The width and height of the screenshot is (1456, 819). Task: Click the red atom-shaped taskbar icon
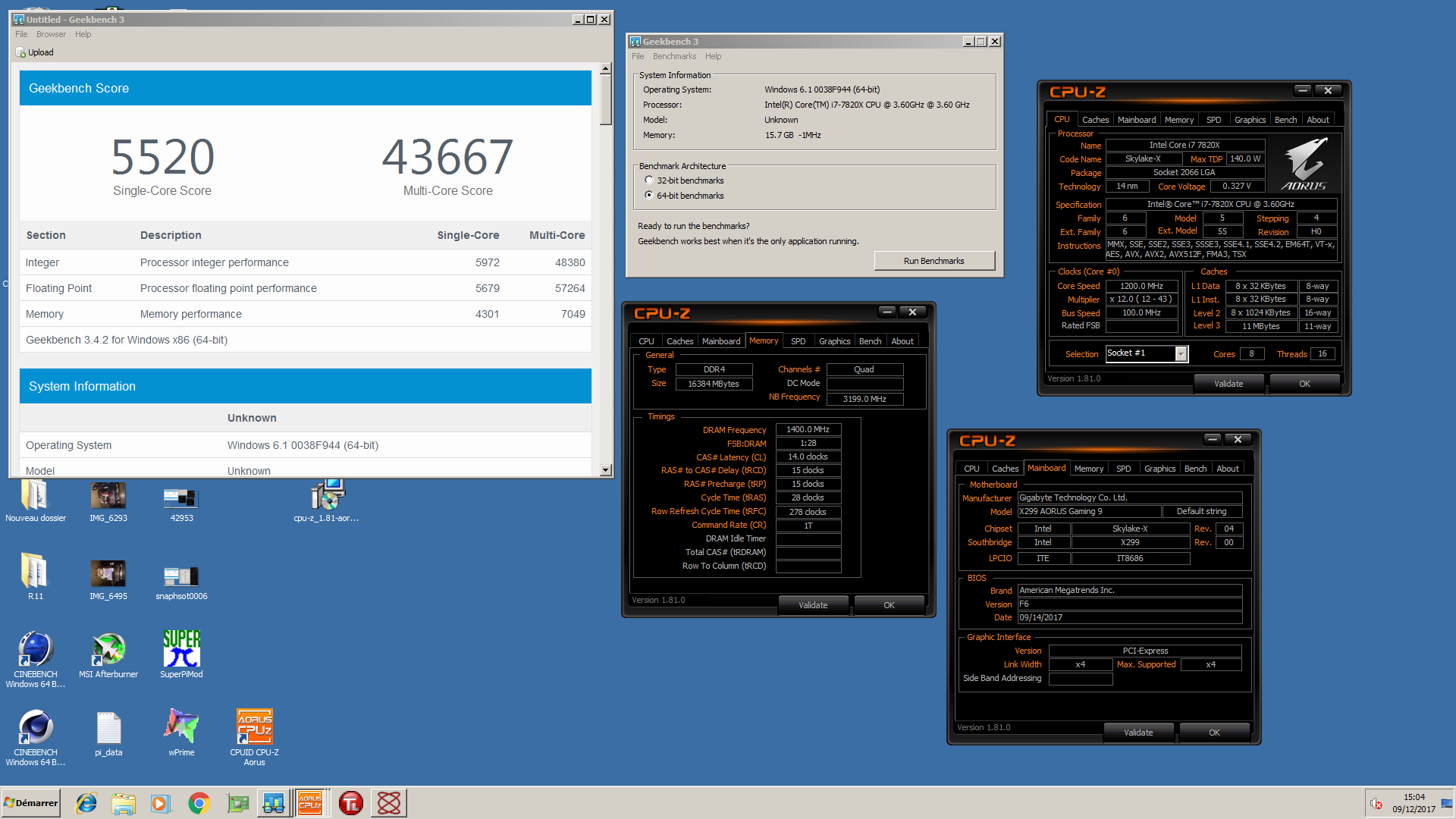pos(389,803)
